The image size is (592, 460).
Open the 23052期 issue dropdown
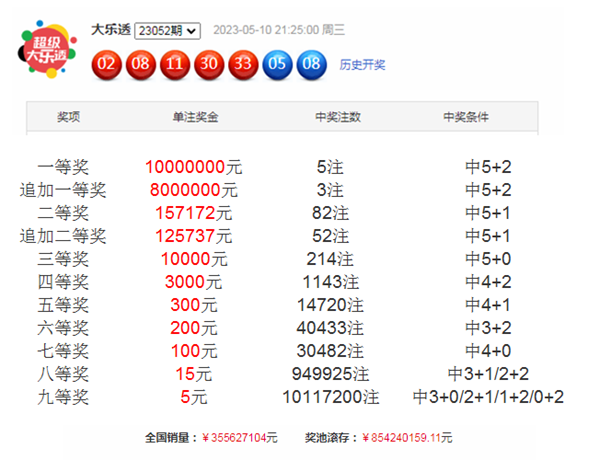pos(168,31)
